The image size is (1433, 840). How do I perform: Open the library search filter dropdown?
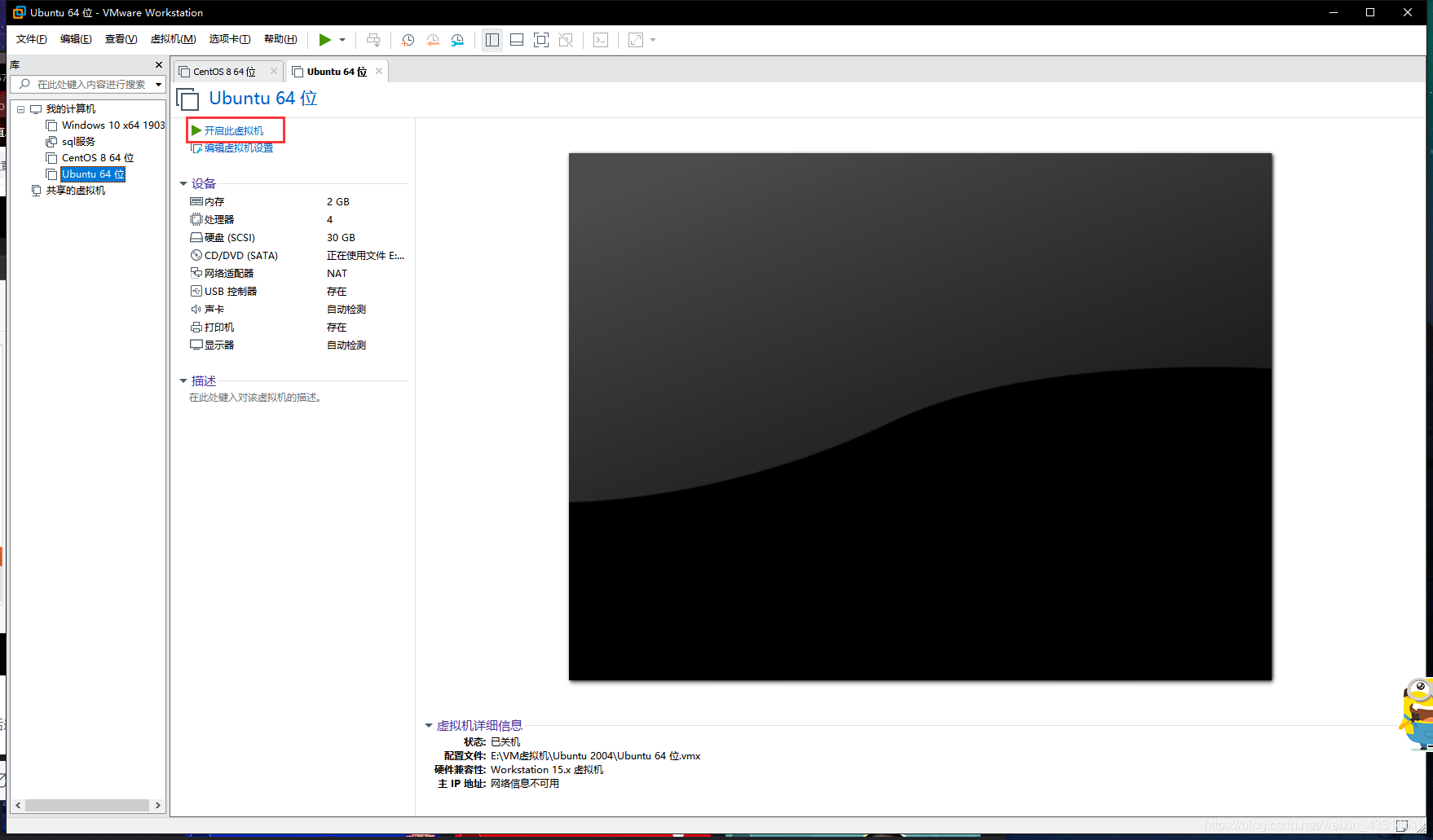(x=159, y=84)
